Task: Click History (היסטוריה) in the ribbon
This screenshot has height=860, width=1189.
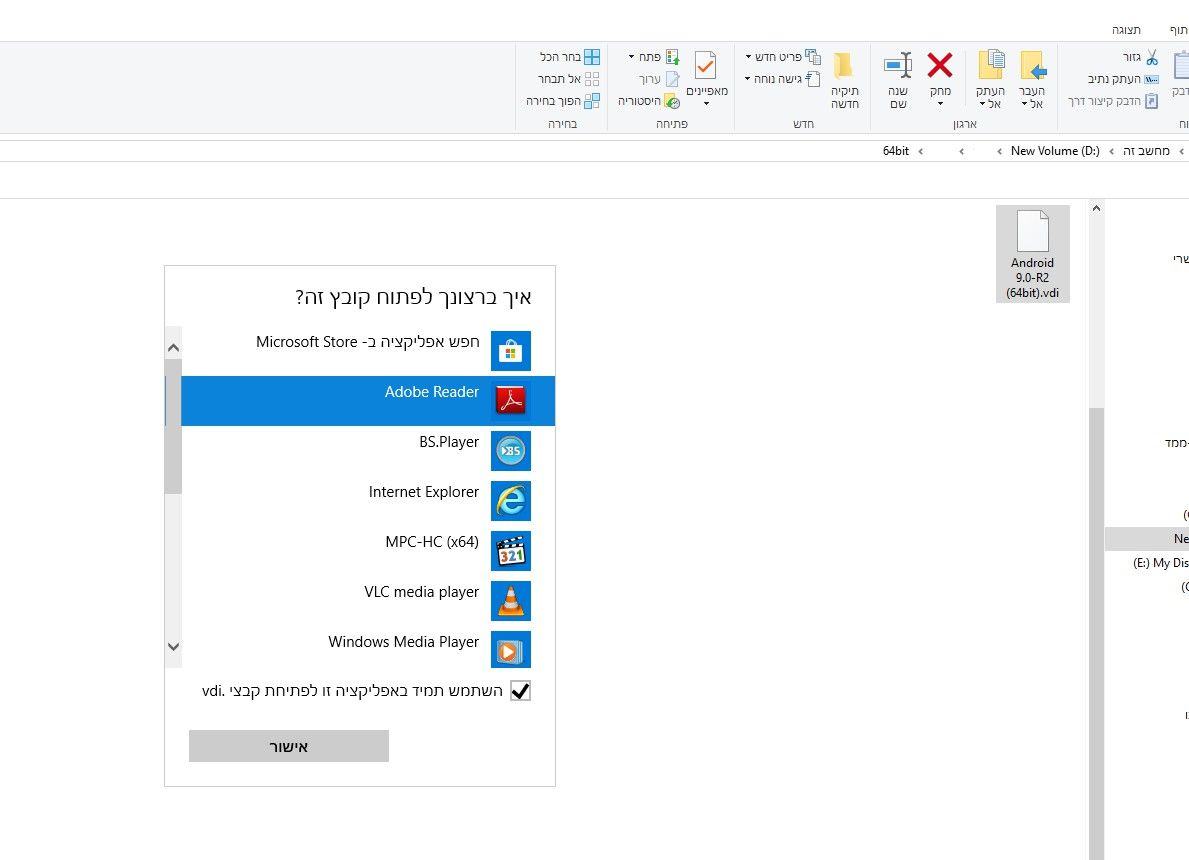Action: click(648, 101)
